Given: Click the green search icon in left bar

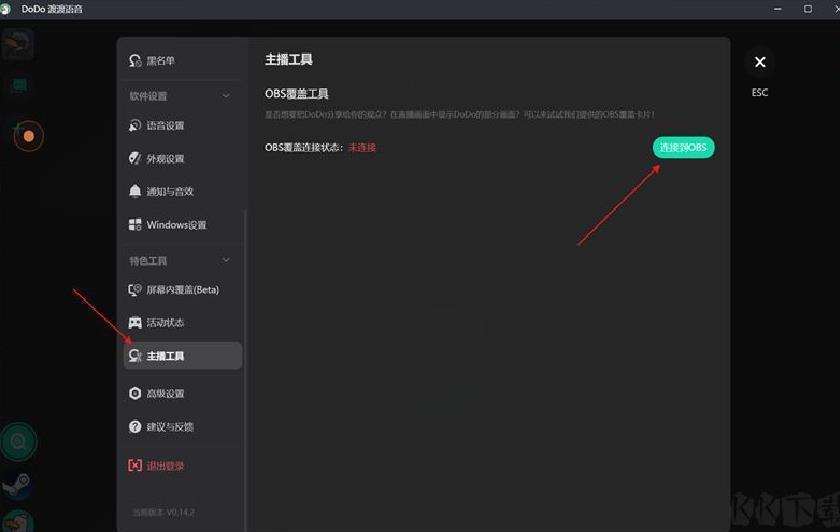Looking at the screenshot, I should [x=19, y=442].
